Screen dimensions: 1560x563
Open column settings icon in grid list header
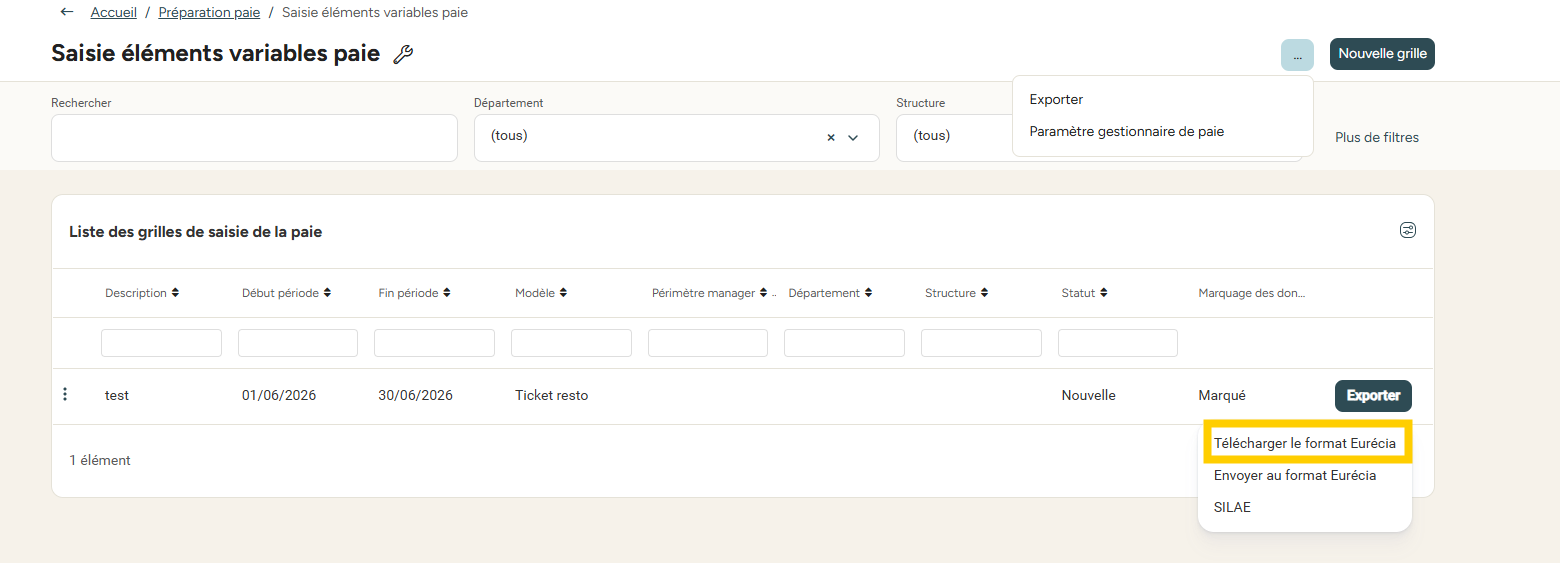point(1408,231)
